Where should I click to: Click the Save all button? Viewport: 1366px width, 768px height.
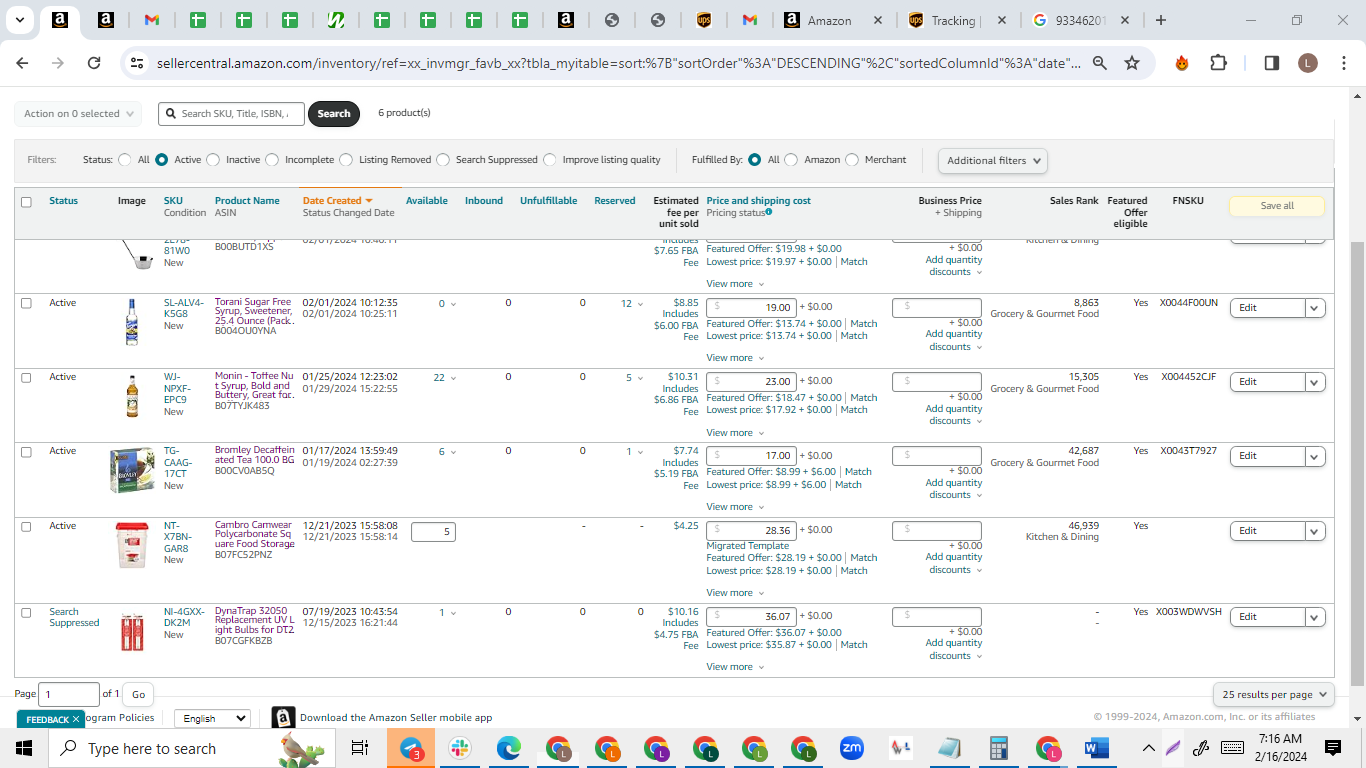[x=1277, y=206]
